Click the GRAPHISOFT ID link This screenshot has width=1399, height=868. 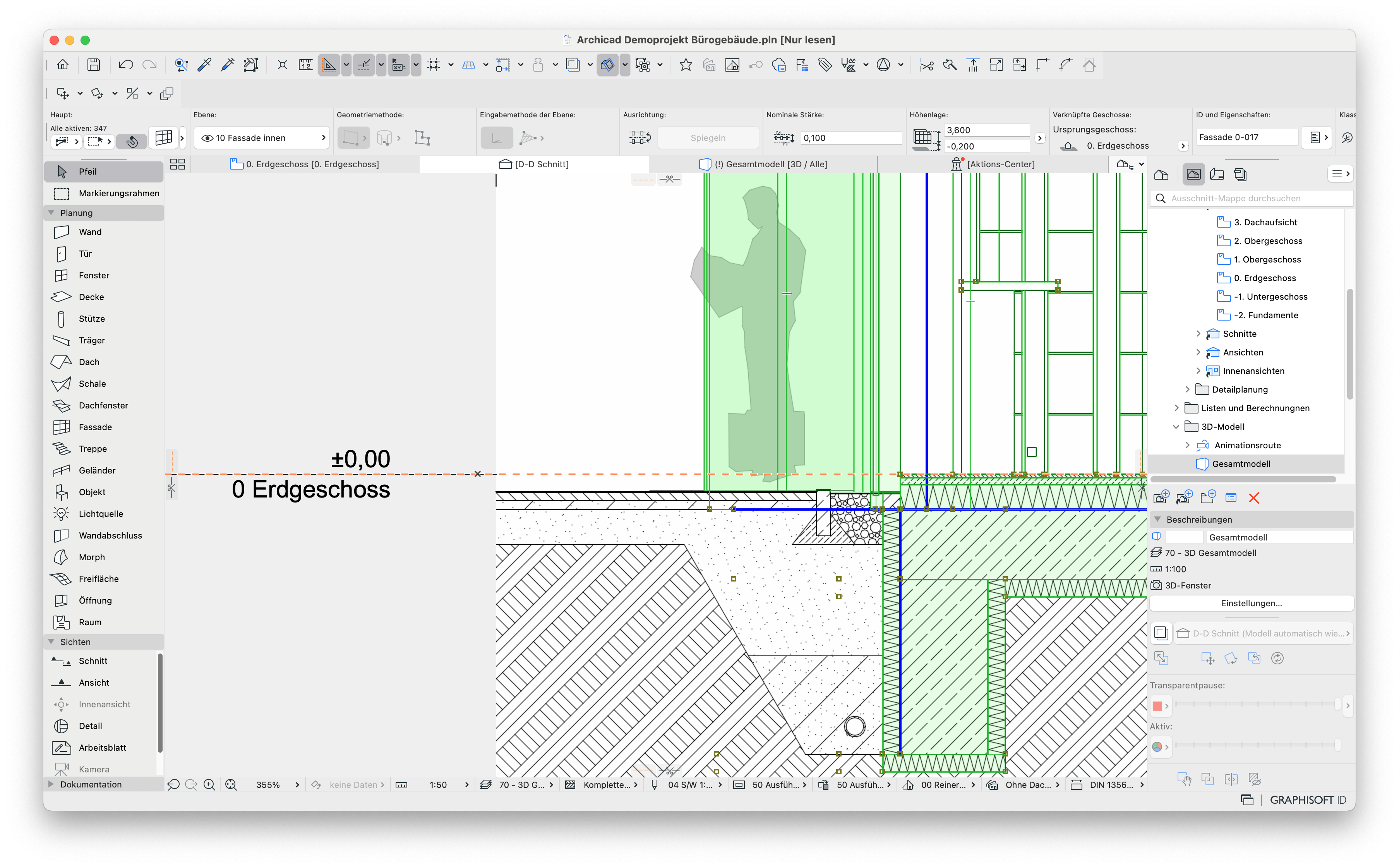click(x=1308, y=800)
